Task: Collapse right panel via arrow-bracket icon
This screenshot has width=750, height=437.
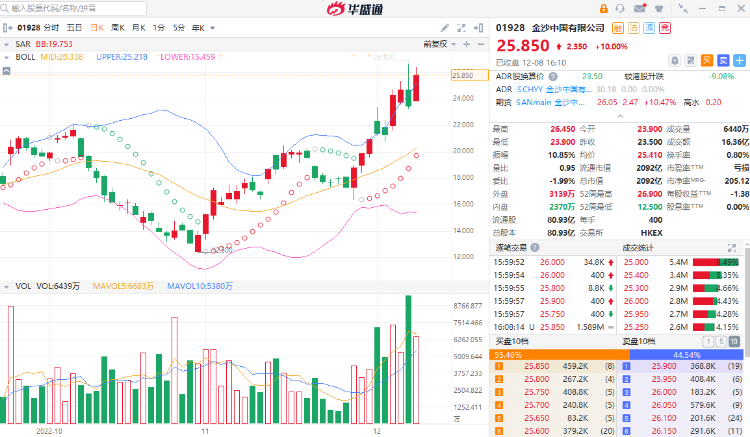Action: coord(478,28)
